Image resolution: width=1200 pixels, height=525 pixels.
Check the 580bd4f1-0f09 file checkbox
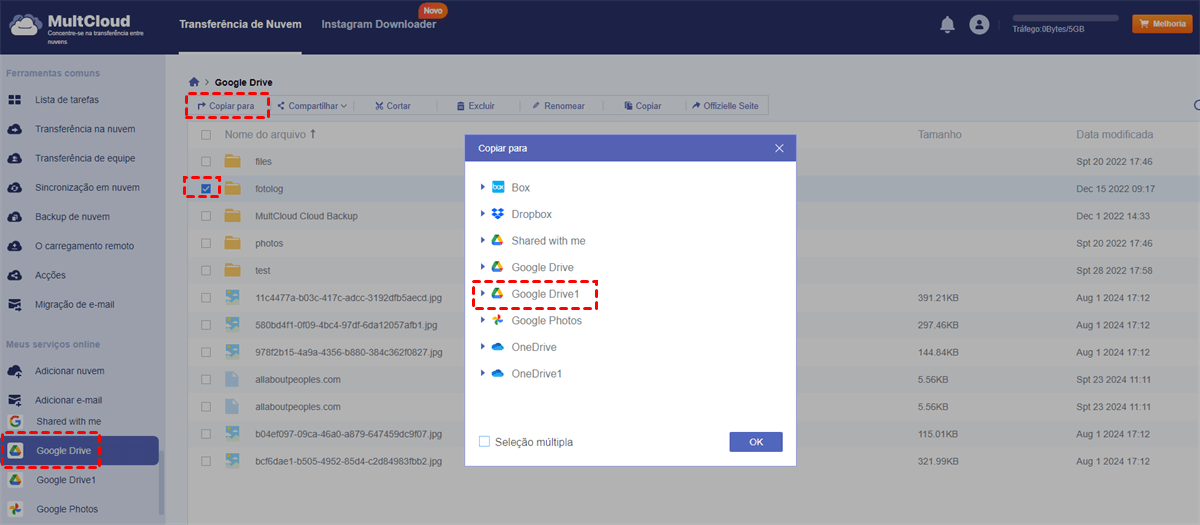206,325
